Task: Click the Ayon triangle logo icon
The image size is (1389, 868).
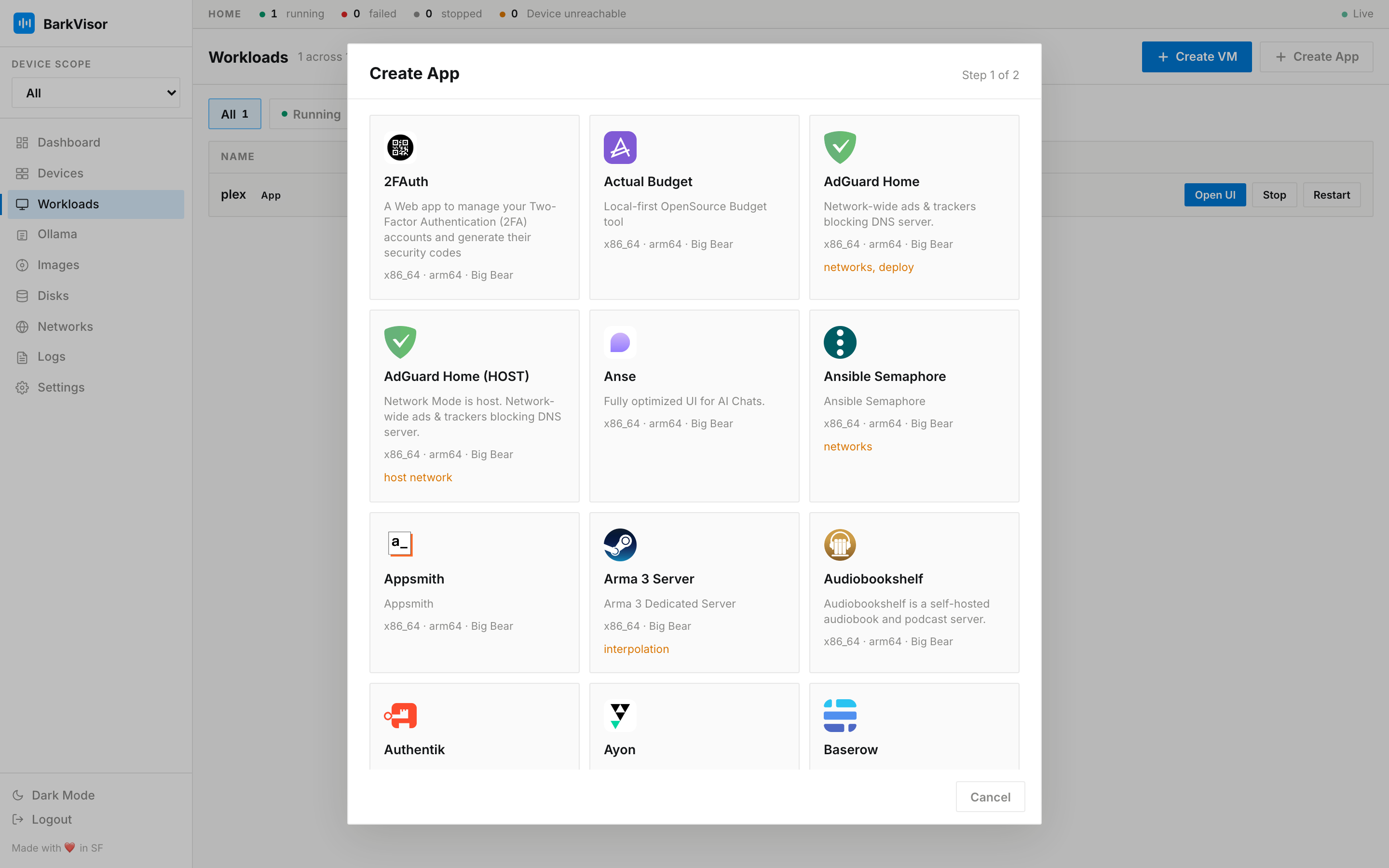Action: click(620, 715)
